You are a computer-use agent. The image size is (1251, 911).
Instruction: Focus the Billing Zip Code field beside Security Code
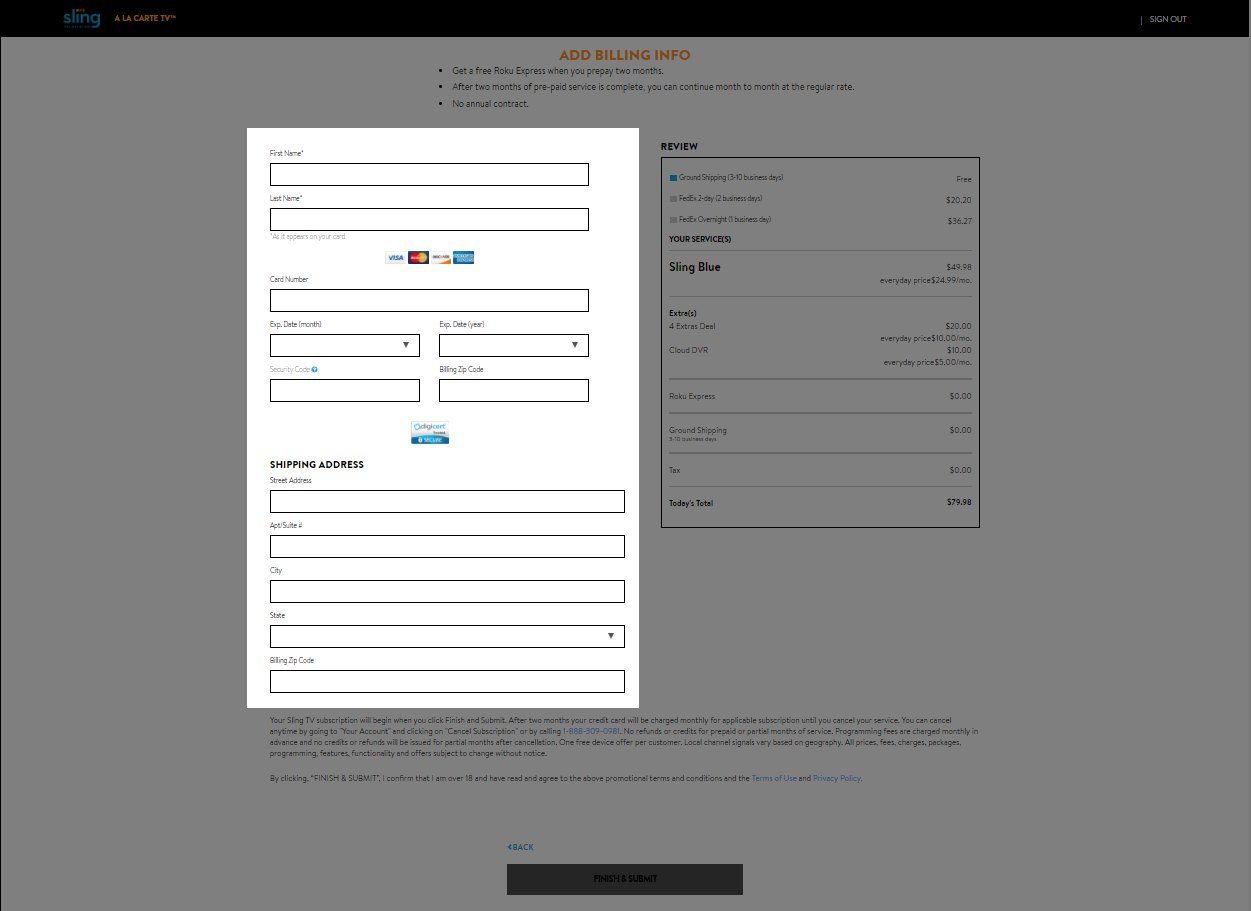[514, 390]
